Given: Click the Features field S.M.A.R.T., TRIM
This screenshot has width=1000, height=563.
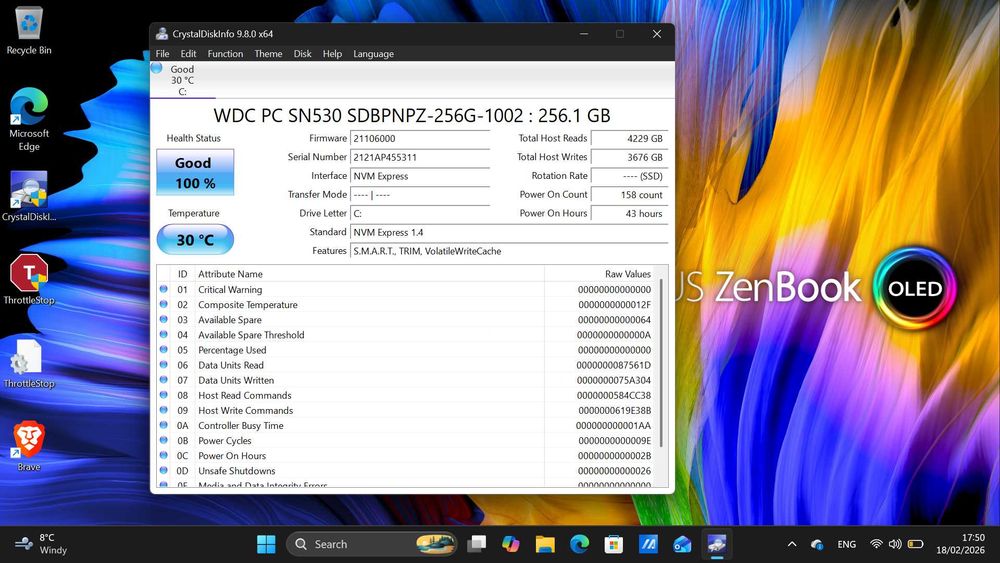Looking at the screenshot, I should tap(509, 251).
